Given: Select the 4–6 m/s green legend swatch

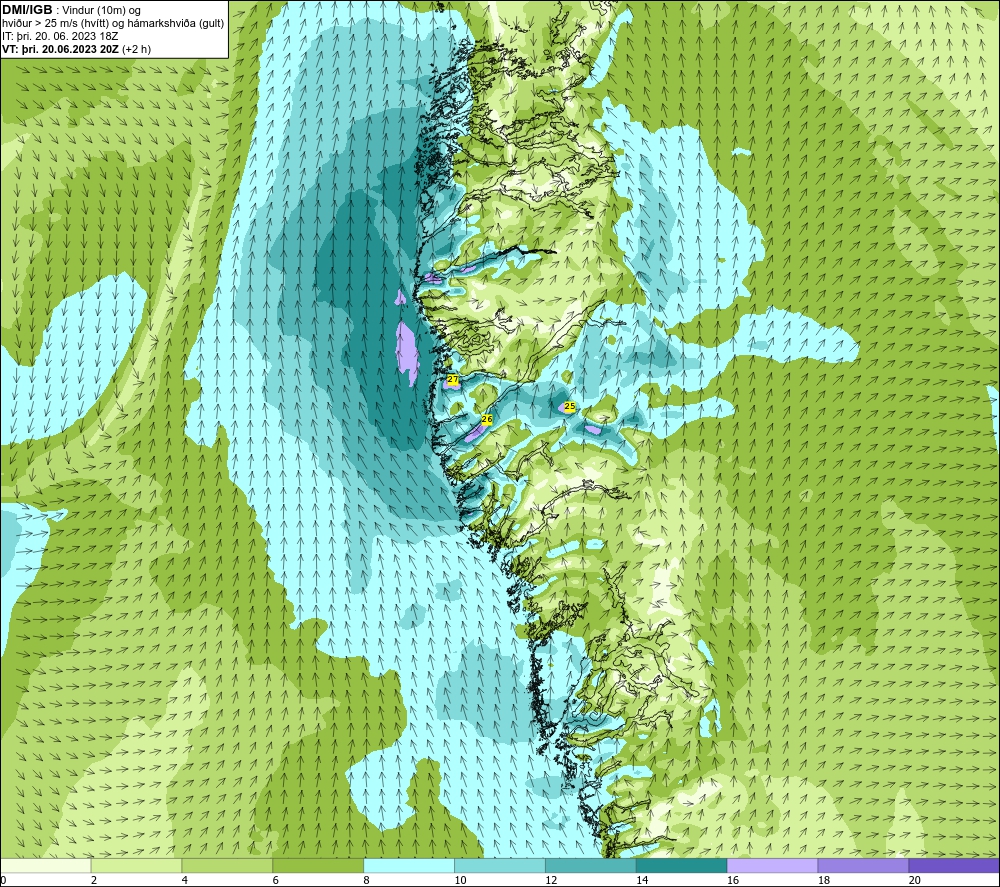Looking at the screenshot, I should [227, 866].
